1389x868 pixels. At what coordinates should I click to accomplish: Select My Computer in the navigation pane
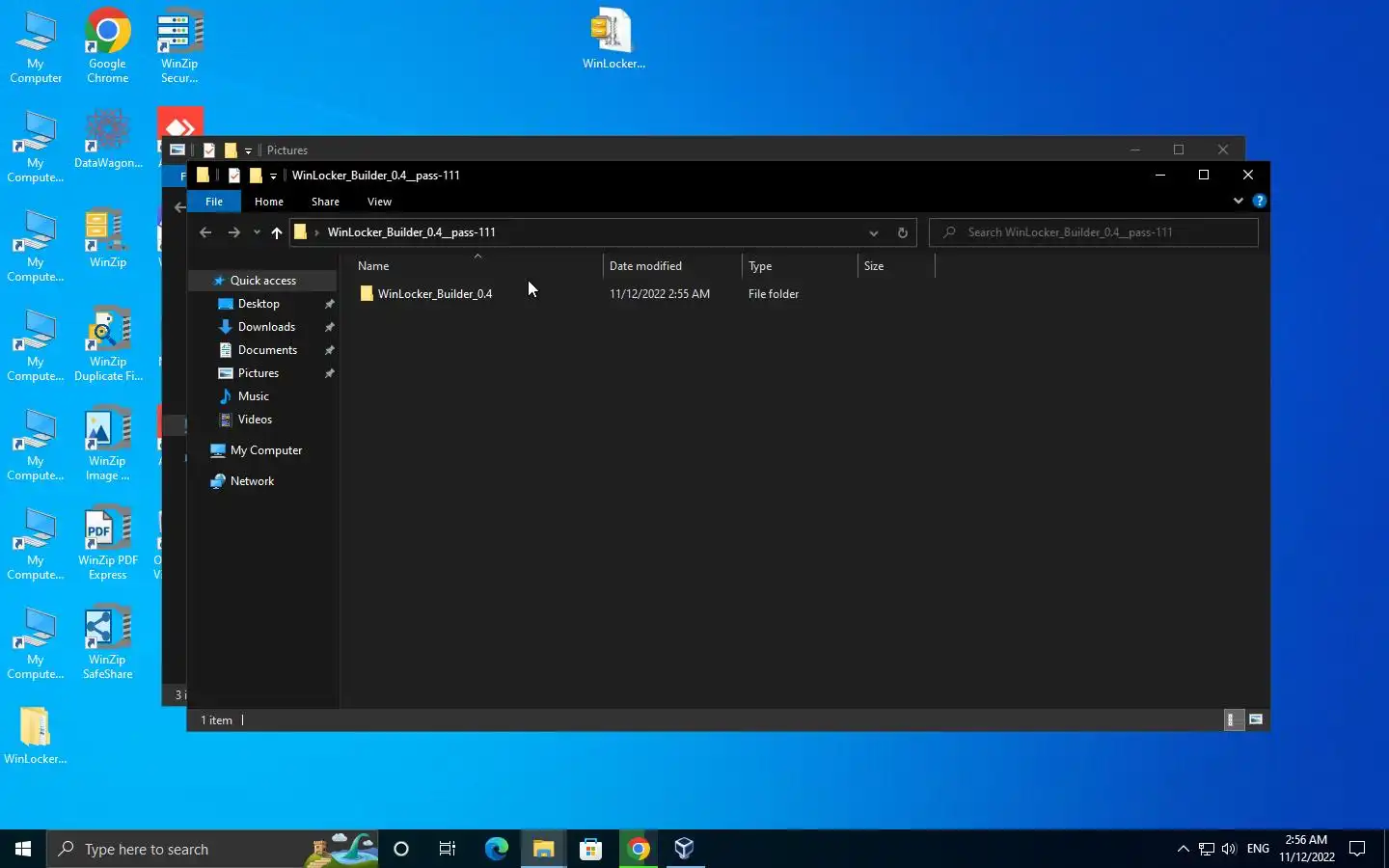coord(265,450)
